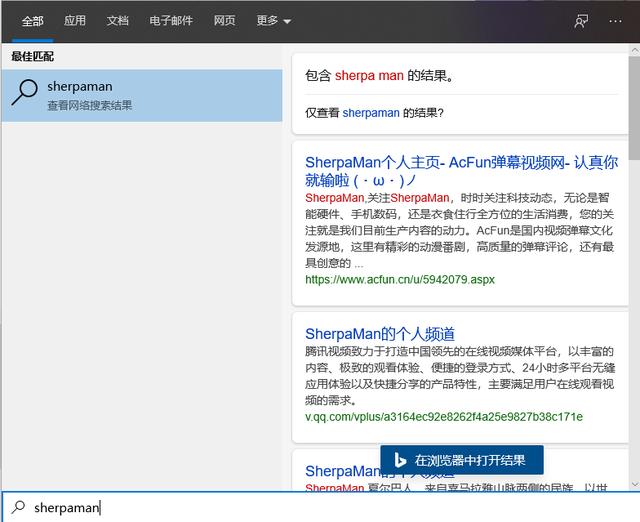Click the feedback icon in top bar
Screen dimensions: 640x522
click(x=581, y=21)
